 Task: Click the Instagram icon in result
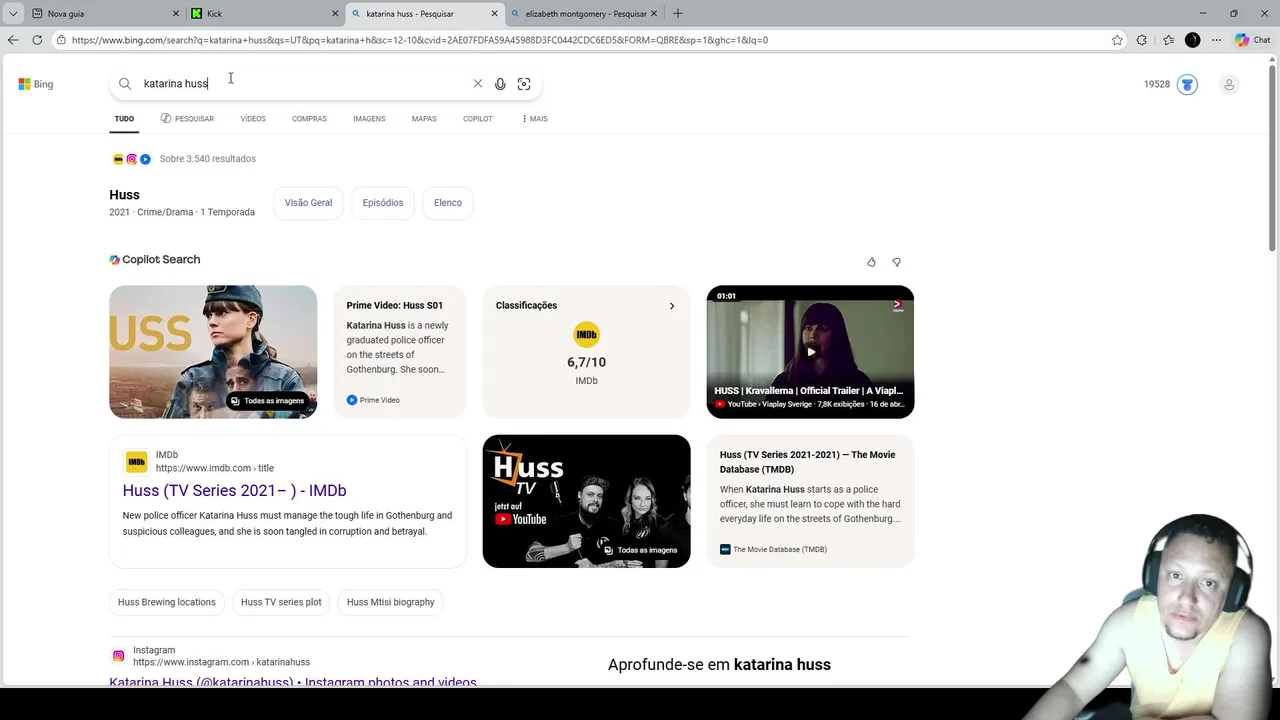118,656
